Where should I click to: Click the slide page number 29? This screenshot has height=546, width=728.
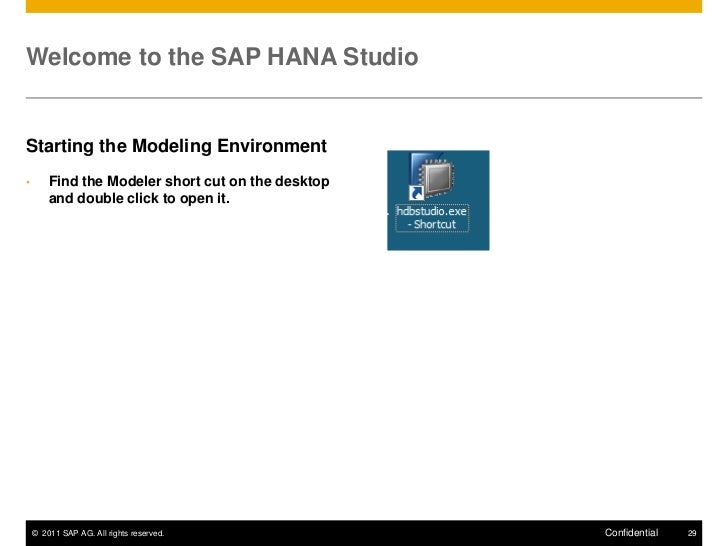point(692,533)
